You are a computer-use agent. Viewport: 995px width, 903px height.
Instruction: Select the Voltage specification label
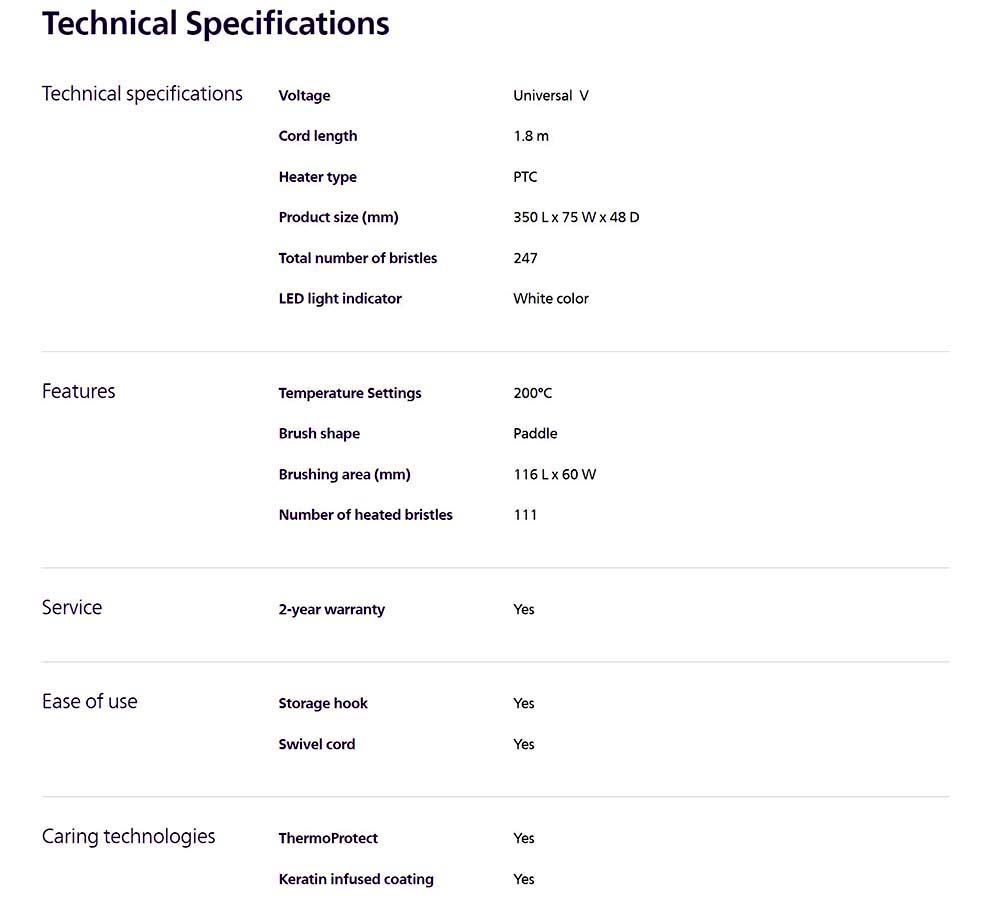pyautogui.click(x=305, y=96)
